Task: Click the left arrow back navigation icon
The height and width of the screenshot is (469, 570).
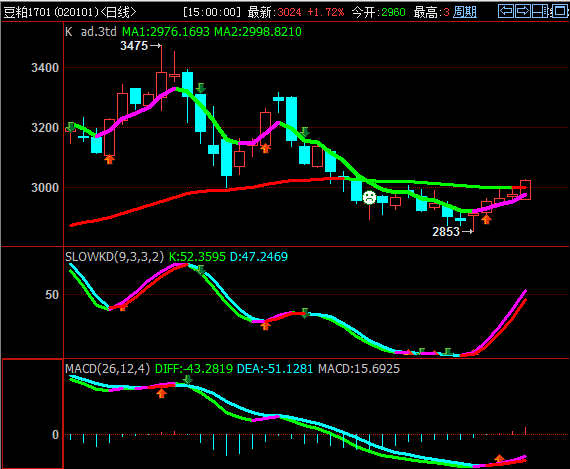Action: coord(506,11)
